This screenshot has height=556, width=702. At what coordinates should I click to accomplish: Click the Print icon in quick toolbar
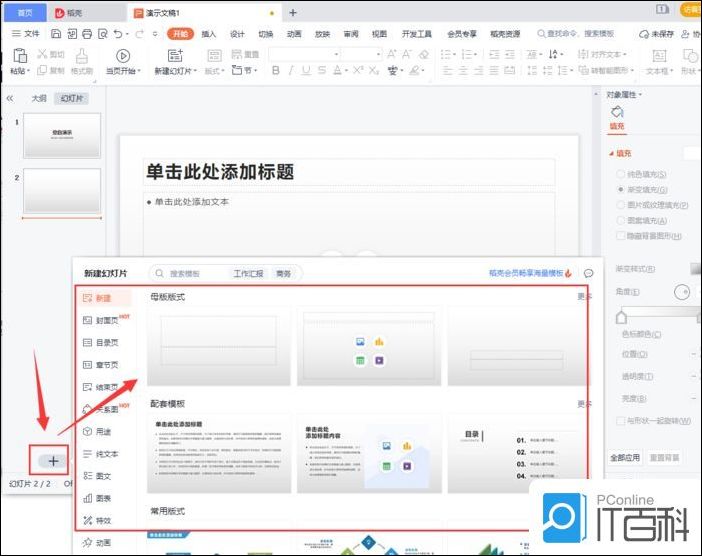point(87,34)
